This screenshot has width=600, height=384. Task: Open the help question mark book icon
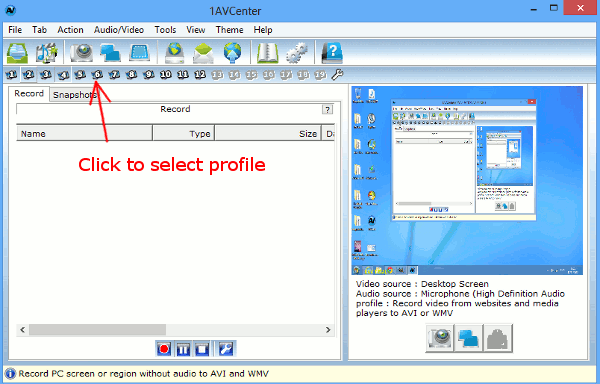tap(332, 53)
